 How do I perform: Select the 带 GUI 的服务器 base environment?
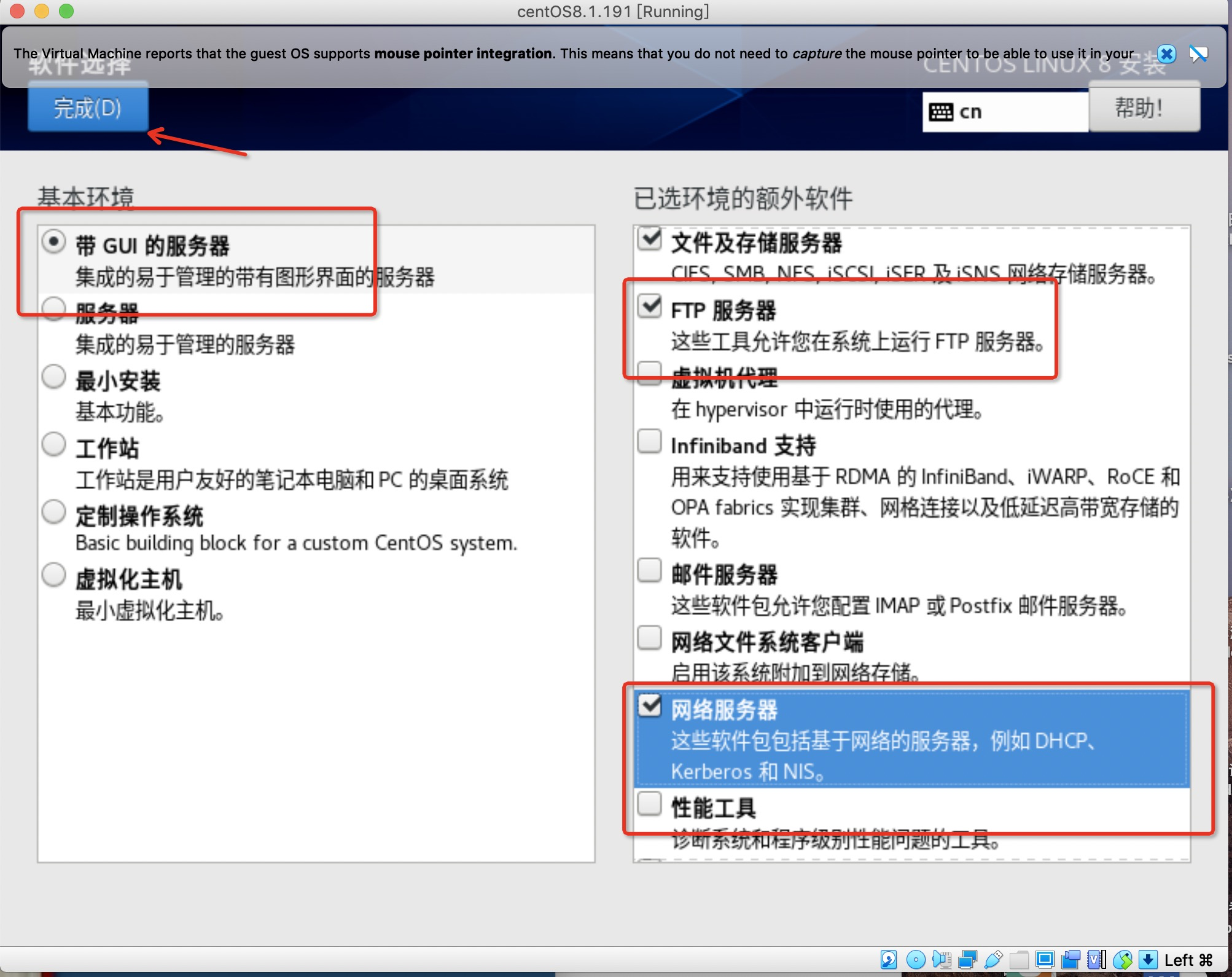[x=54, y=242]
